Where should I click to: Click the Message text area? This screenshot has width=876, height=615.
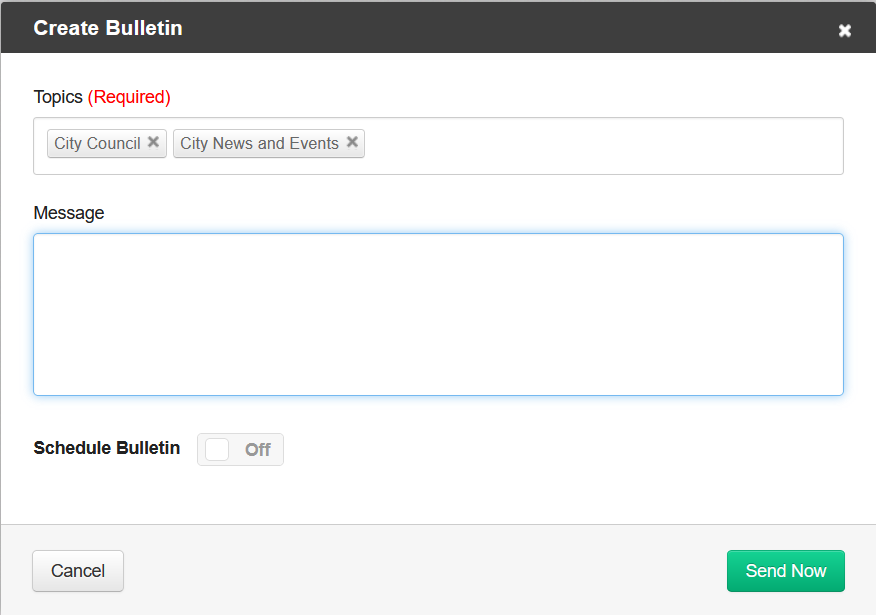click(x=438, y=313)
